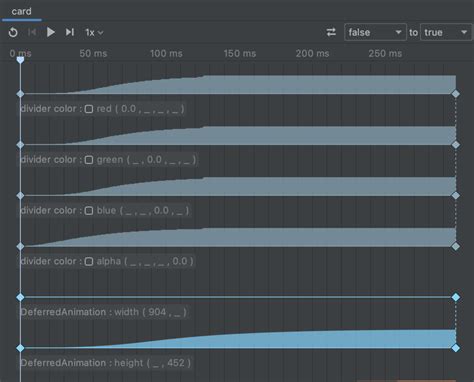Jump to animation end
This screenshot has width=474, height=382.
70,32
